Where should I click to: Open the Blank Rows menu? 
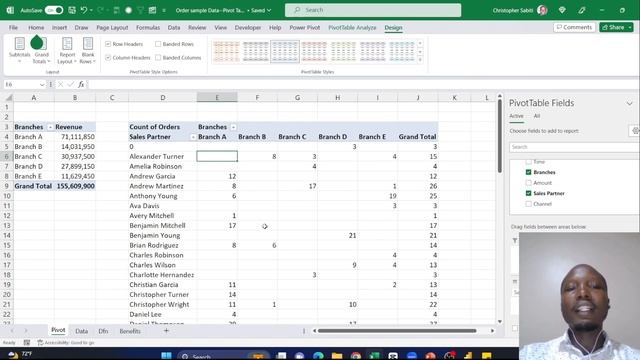[x=88, y=50]
